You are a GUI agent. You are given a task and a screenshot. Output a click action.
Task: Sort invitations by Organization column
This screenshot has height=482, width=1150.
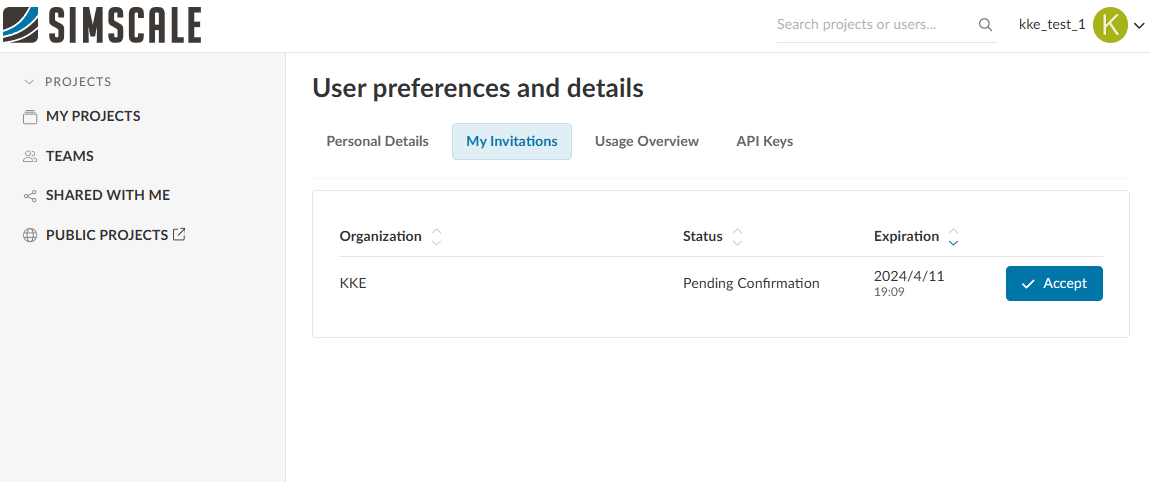(x=436, y=237)
